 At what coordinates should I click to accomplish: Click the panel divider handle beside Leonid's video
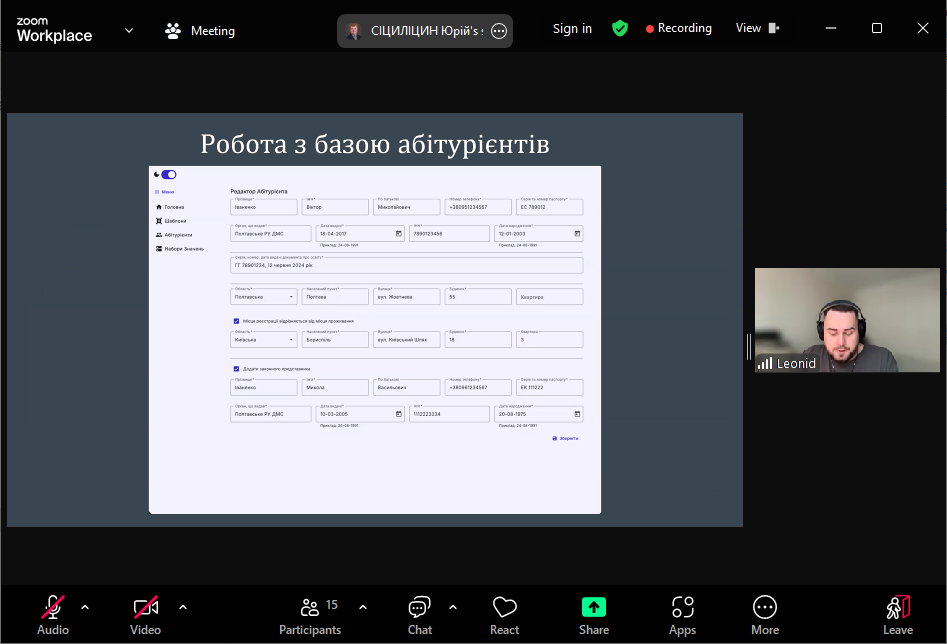(749, 346)
